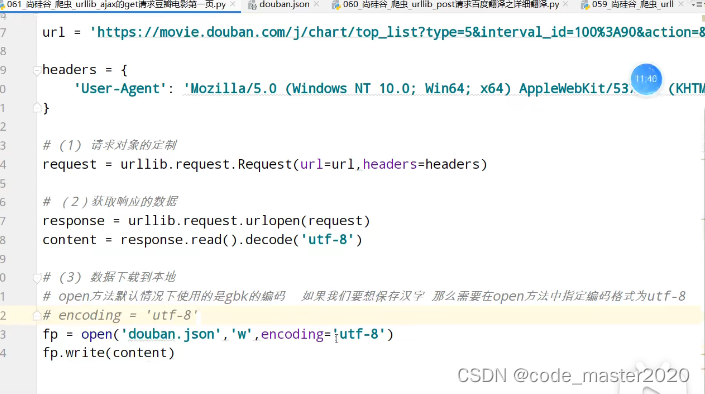705x394 pixels.
Task: Click the 'utf-8' string in open call
Action: coord(359,334)
